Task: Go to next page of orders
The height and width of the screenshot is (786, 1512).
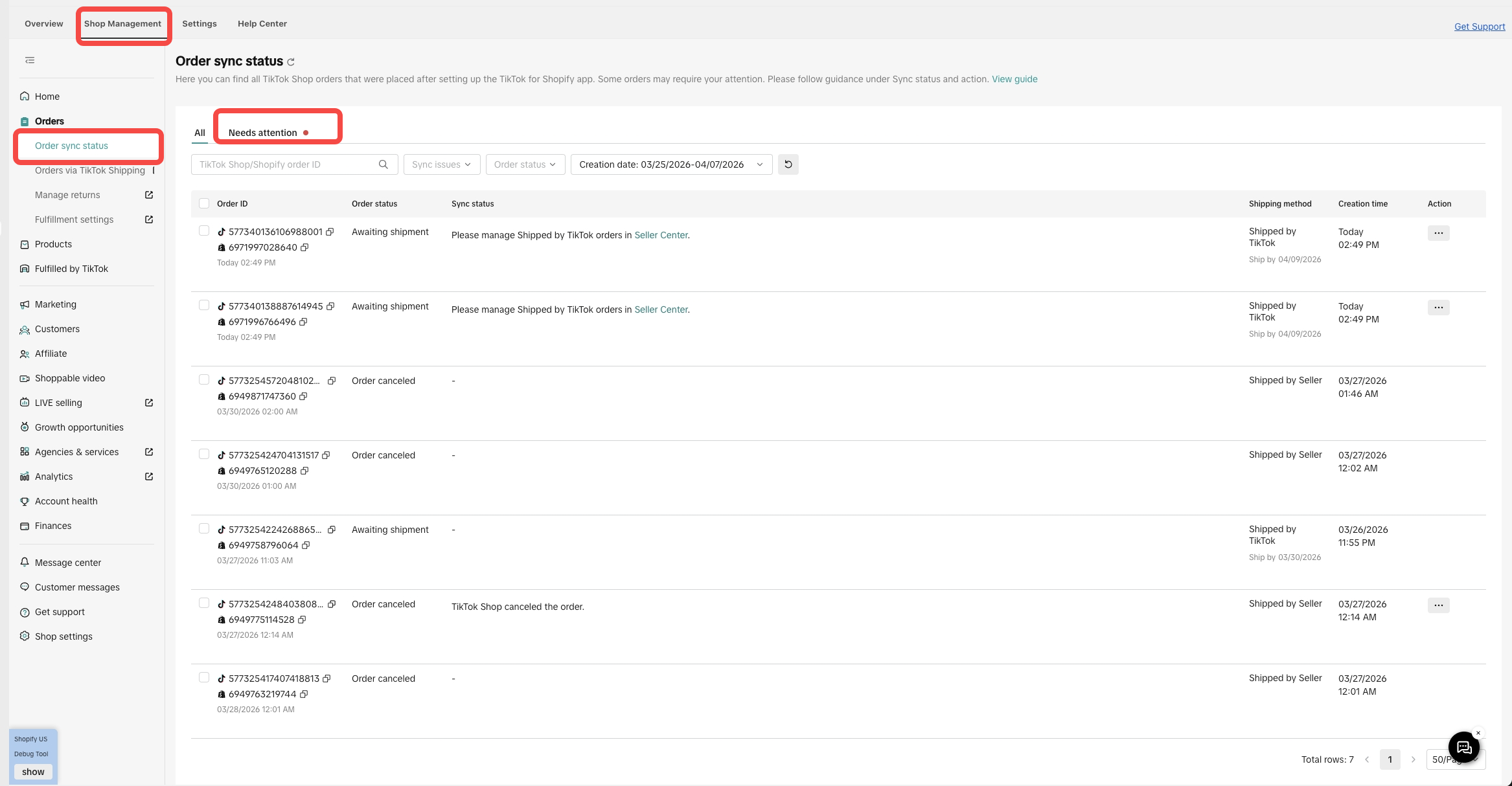Action: (x=1414, y=759)
